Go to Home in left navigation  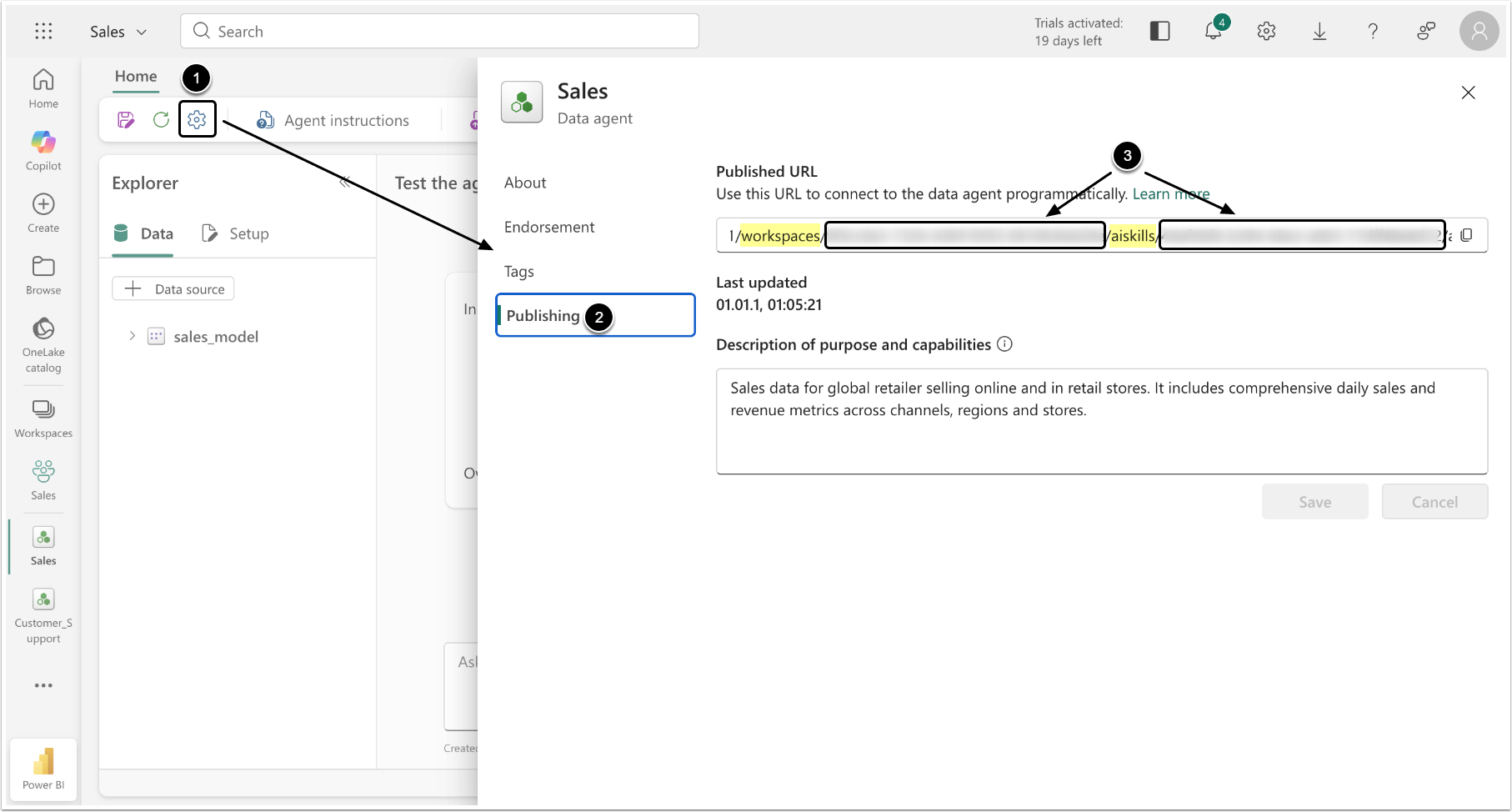[43, 88]
